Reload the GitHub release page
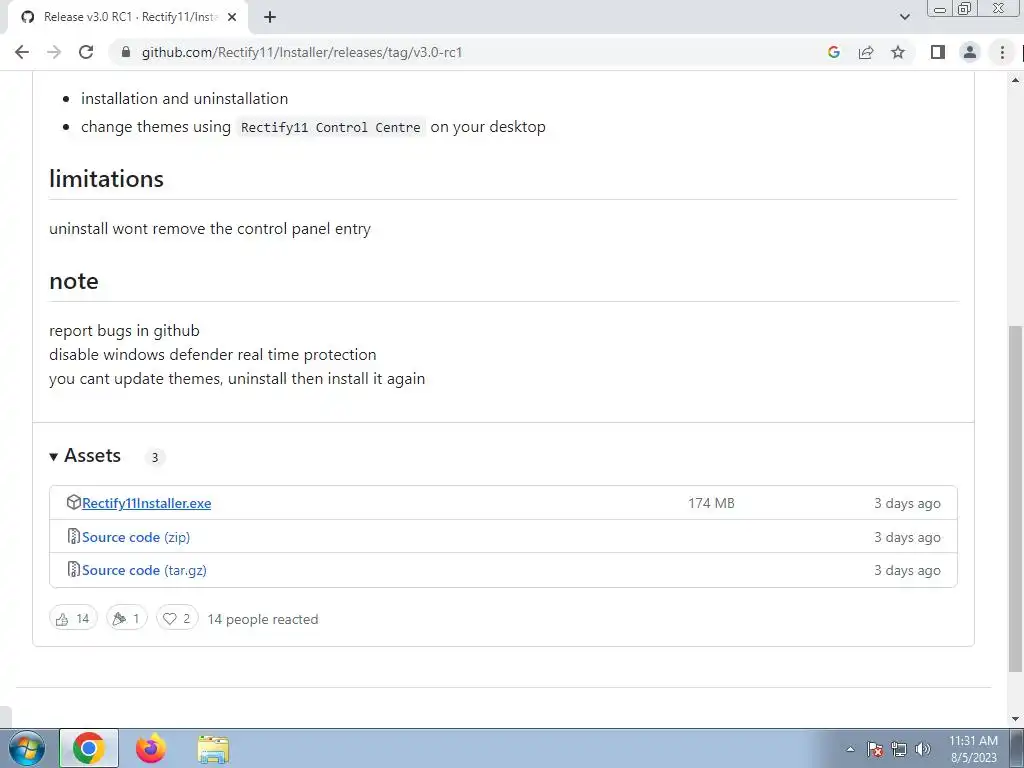The width and height of the screenshot is (1024, 768). [86, 52]
